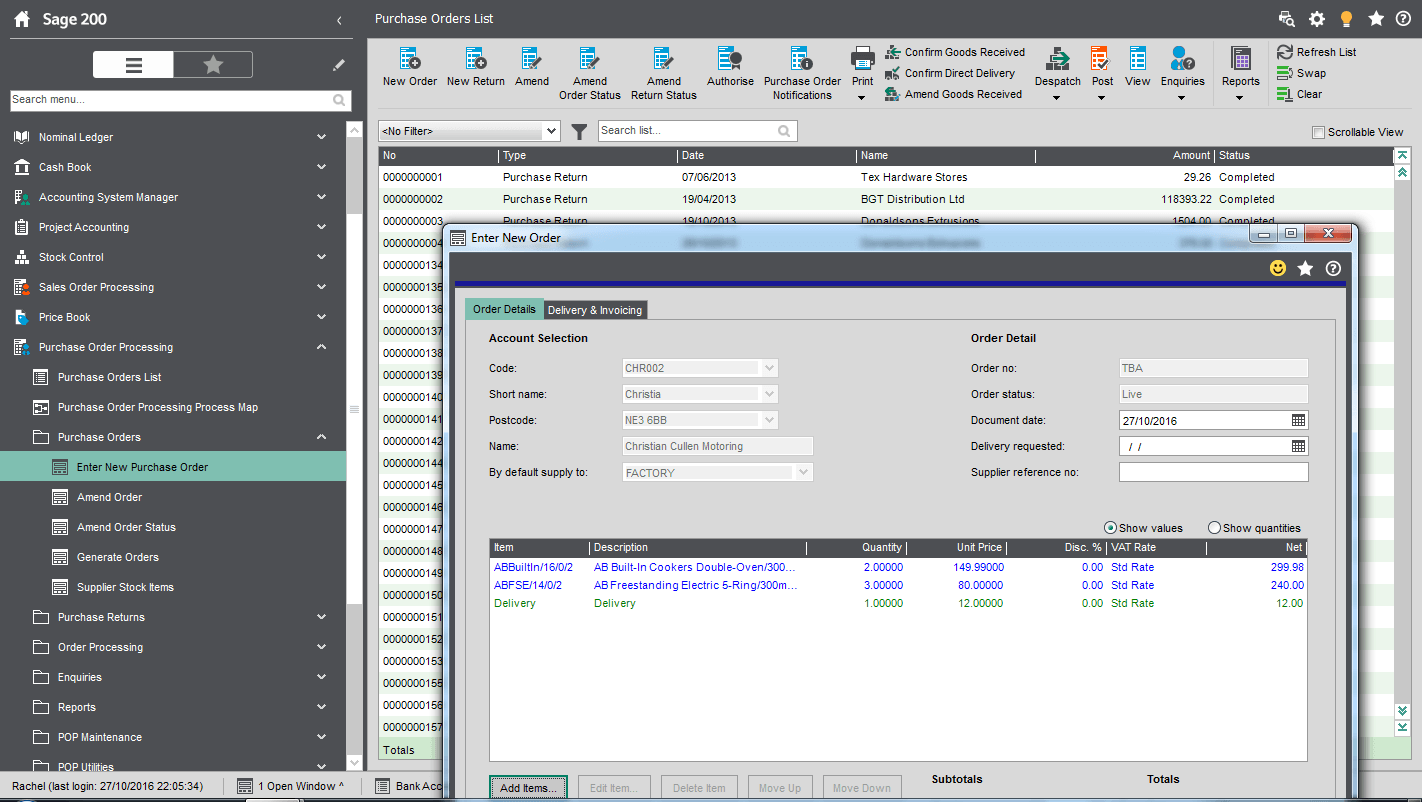This screenshot has height=802, width=1422.
Task: Click the Add Items button
Action: (528, 788)
